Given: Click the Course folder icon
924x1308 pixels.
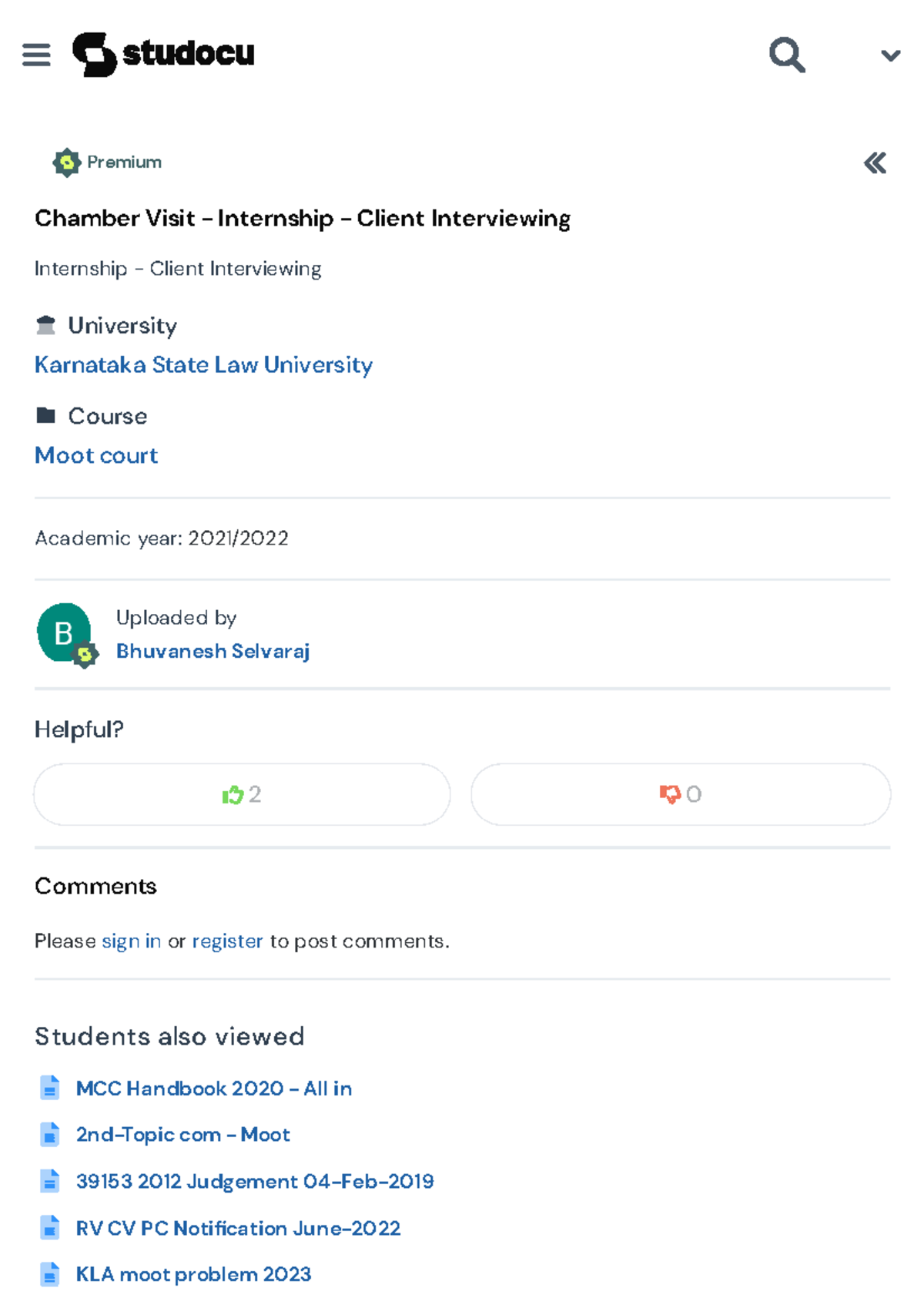Looking at the screenshot, I should (x=46, y=414).
